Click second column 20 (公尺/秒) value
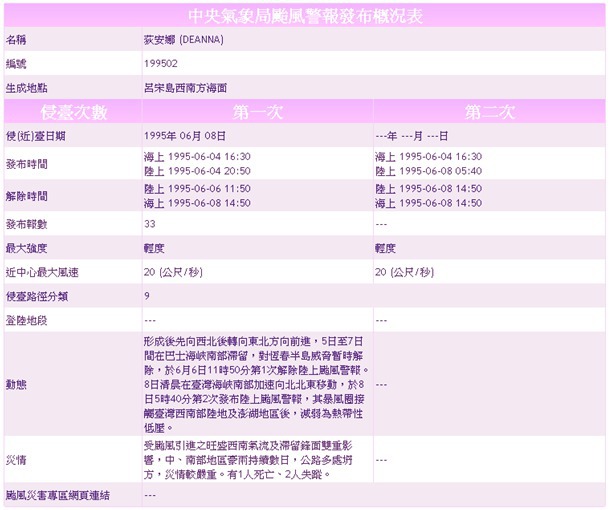The height and width of the screenshot is (510, 610). tap(405, 272)
